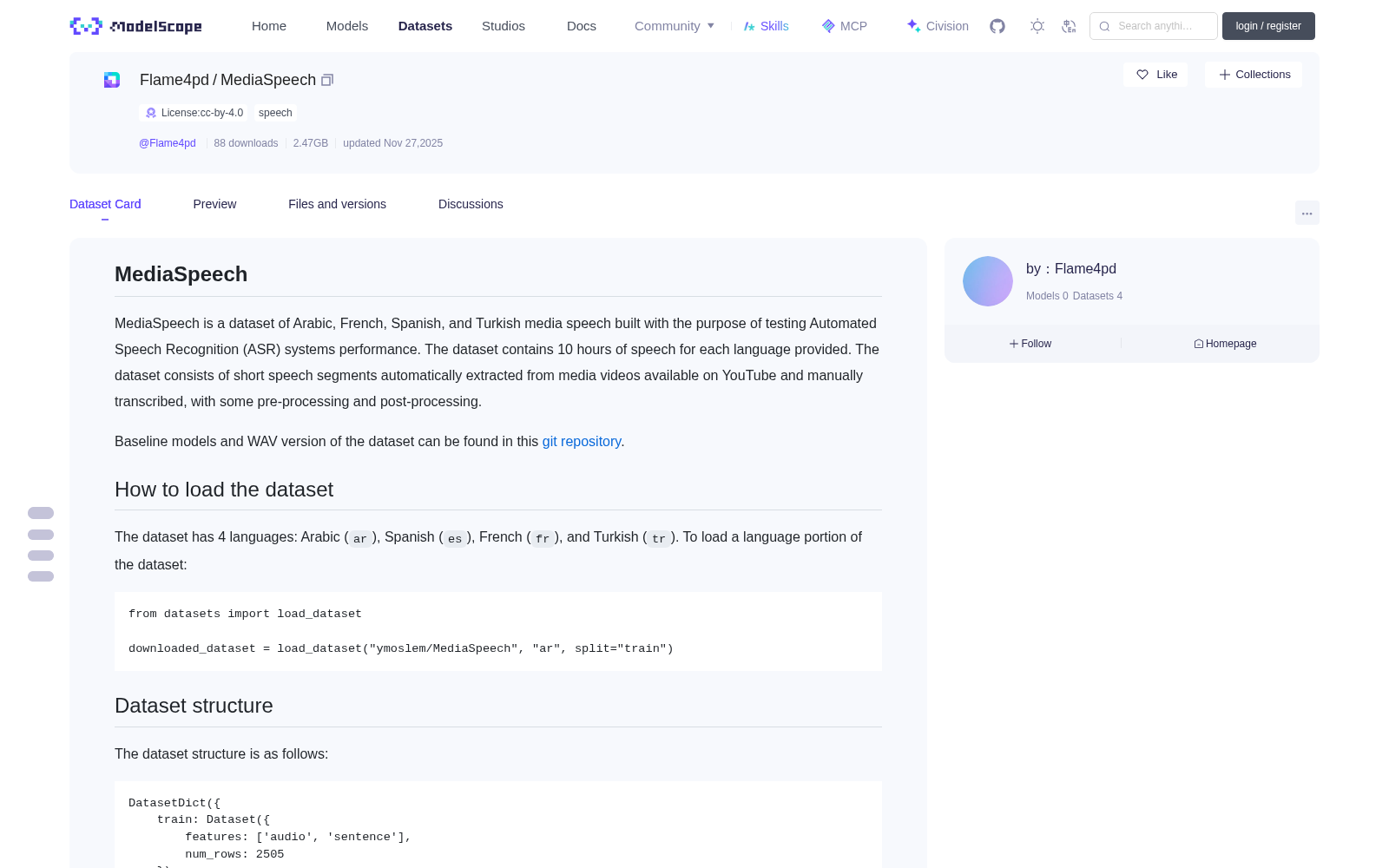Click the 'Datasets 4' count text
This screenshot has width=1389, height=868.
click(x=1097, y=296)
